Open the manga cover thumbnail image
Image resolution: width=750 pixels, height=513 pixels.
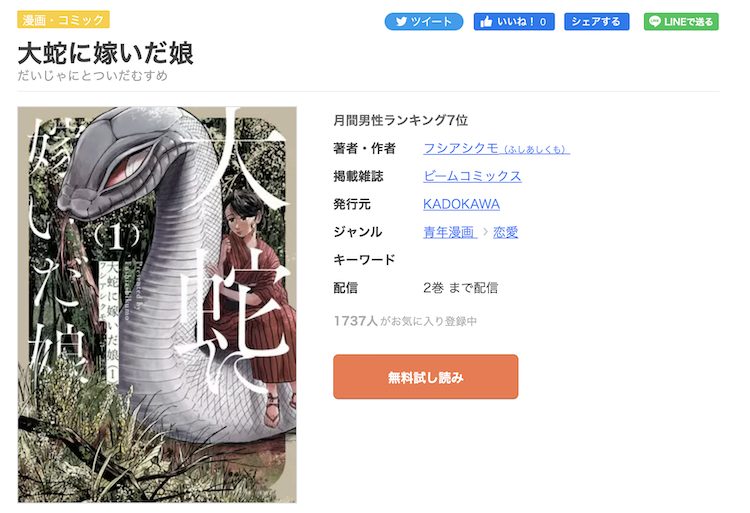click(157, 305)
